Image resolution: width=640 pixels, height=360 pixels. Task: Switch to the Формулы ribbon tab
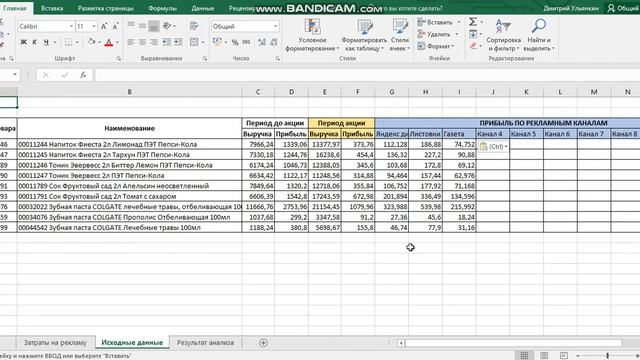tap(162, 8)
